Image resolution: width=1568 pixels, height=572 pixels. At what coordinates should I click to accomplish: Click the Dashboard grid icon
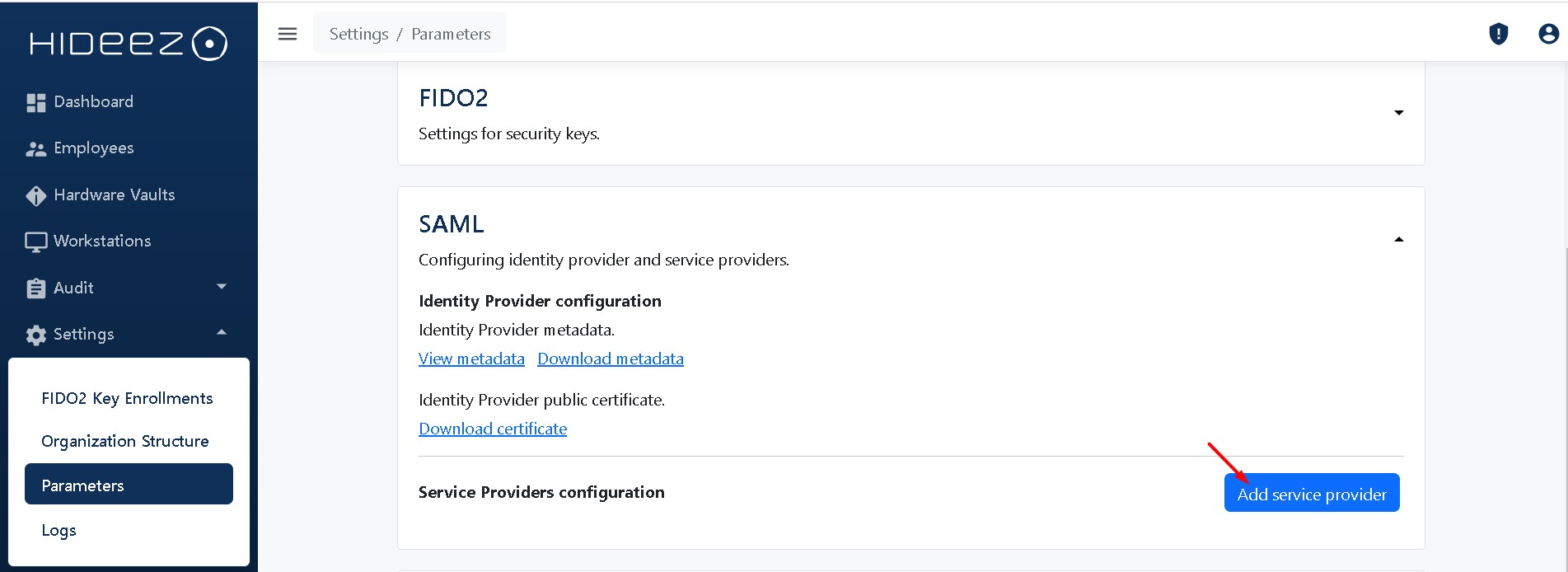pos(36,102)
